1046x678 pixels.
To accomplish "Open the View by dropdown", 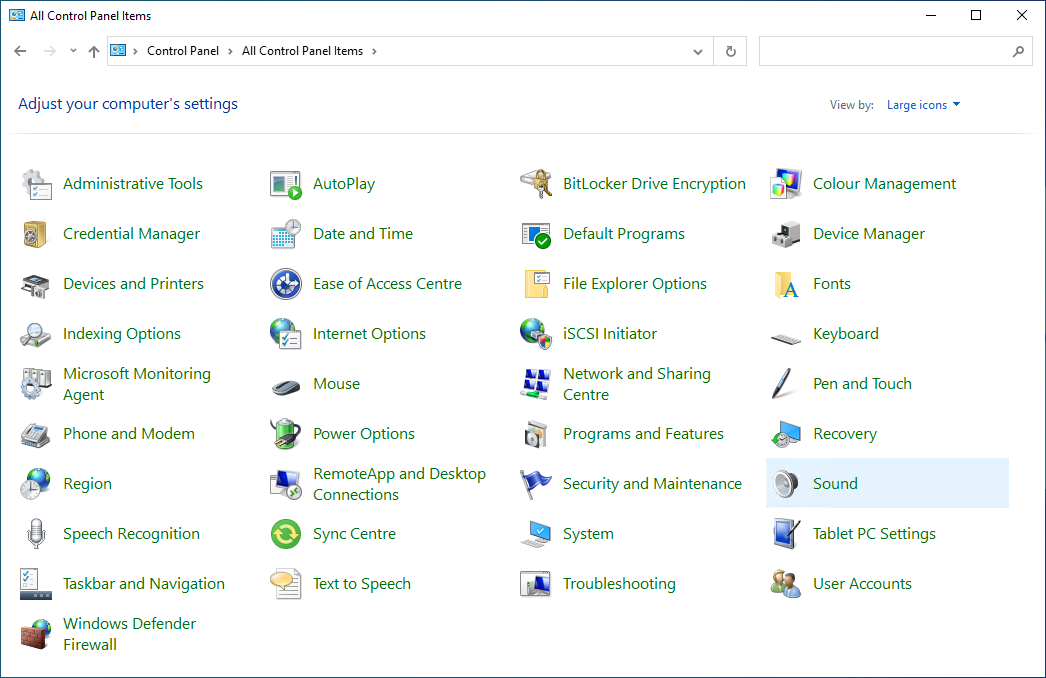I will [922, 104].
